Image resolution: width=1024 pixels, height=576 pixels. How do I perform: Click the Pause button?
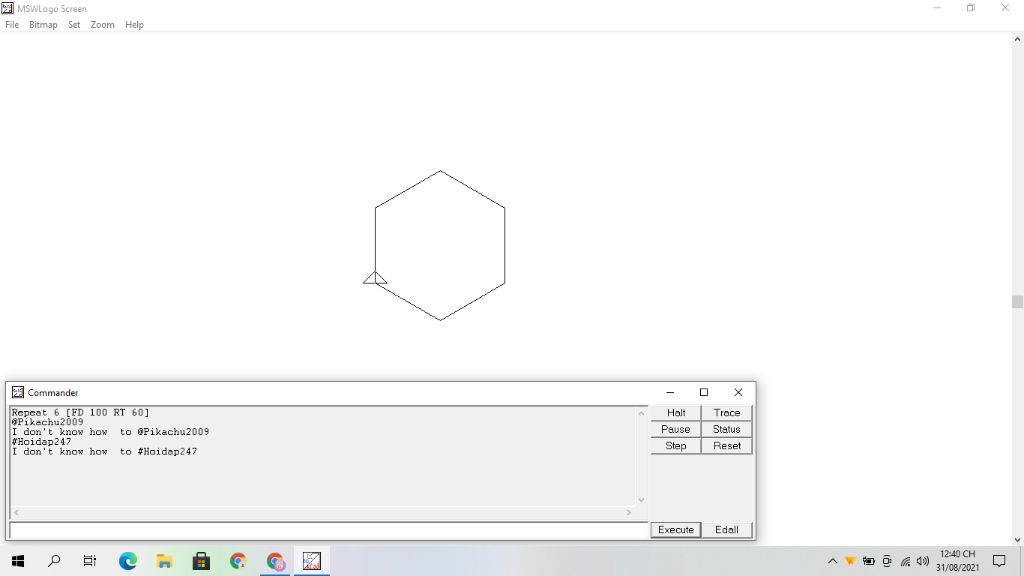pyautogui.click(x=676, y=429)
